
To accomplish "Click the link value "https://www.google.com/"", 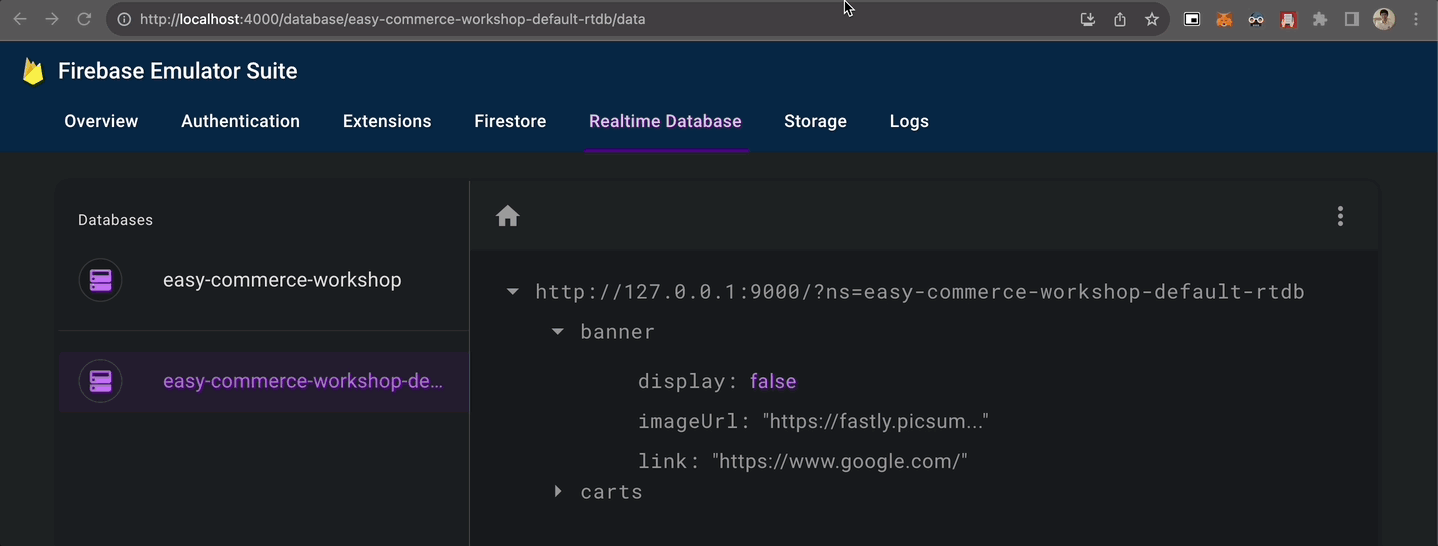I will click(840, 461).
